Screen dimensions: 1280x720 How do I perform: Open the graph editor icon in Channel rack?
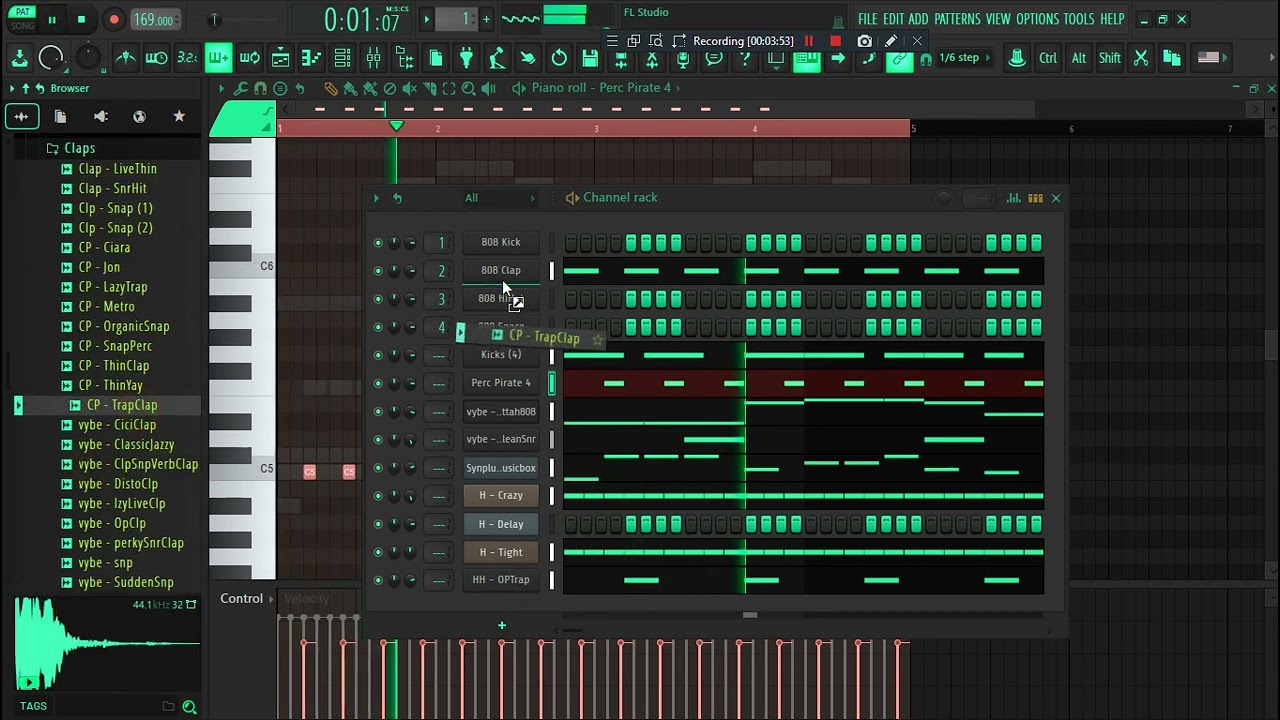[1014, 198]
